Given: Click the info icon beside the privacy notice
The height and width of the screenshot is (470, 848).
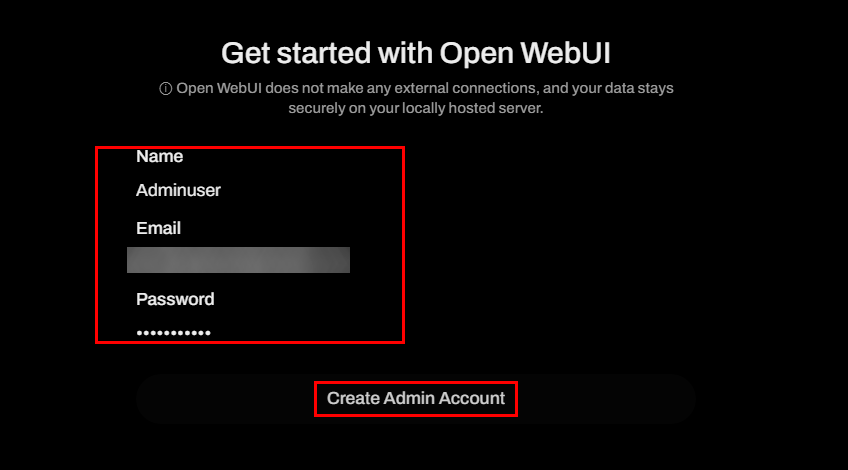Looking at the screenshot, I should coord(166,89).
